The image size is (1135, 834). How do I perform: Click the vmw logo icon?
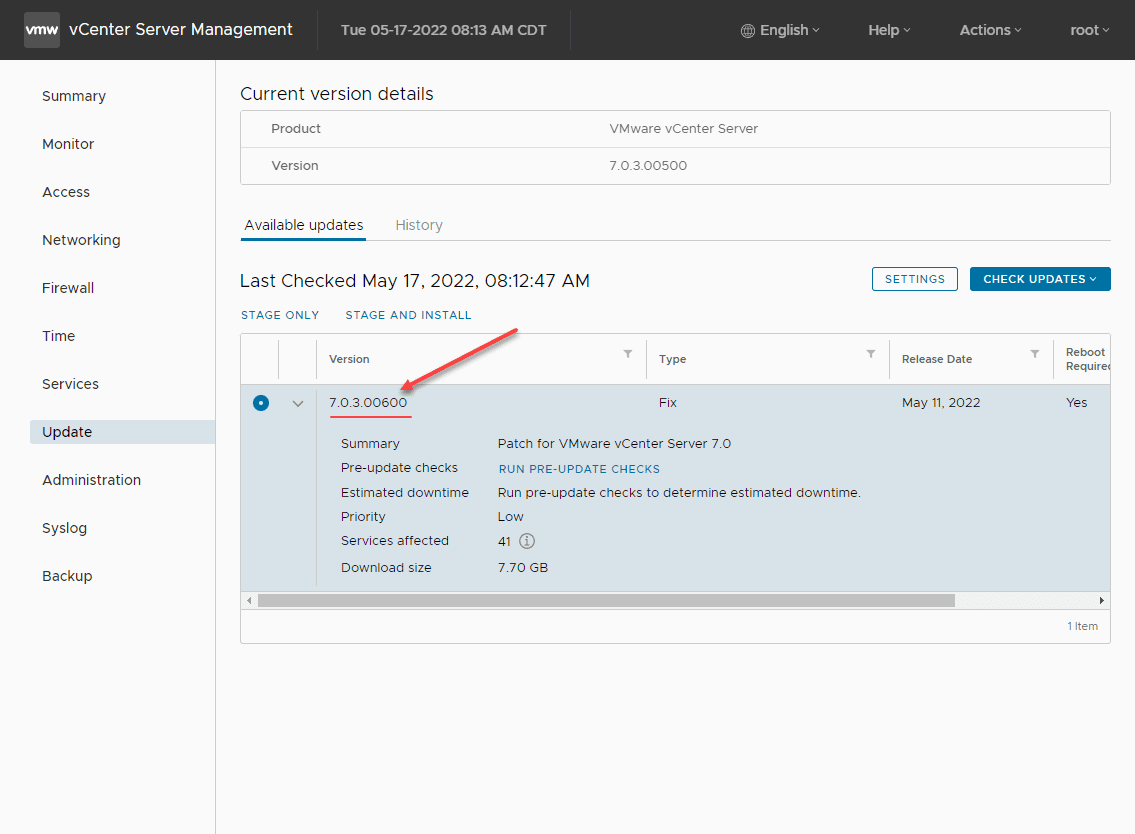(42, 30)
